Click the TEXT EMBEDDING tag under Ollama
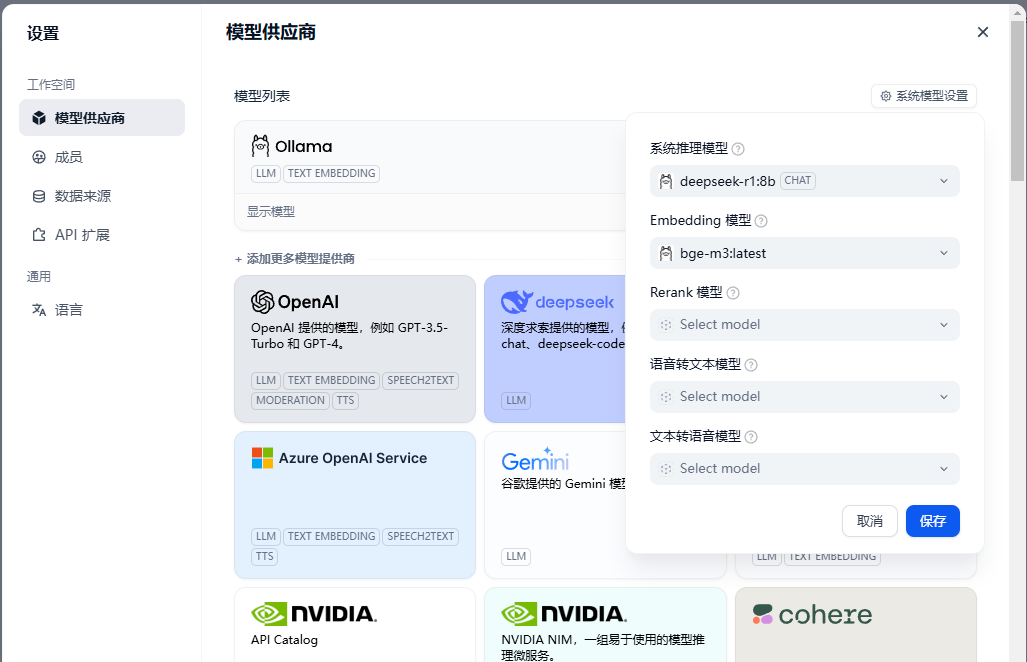 [x=331, y=174]
